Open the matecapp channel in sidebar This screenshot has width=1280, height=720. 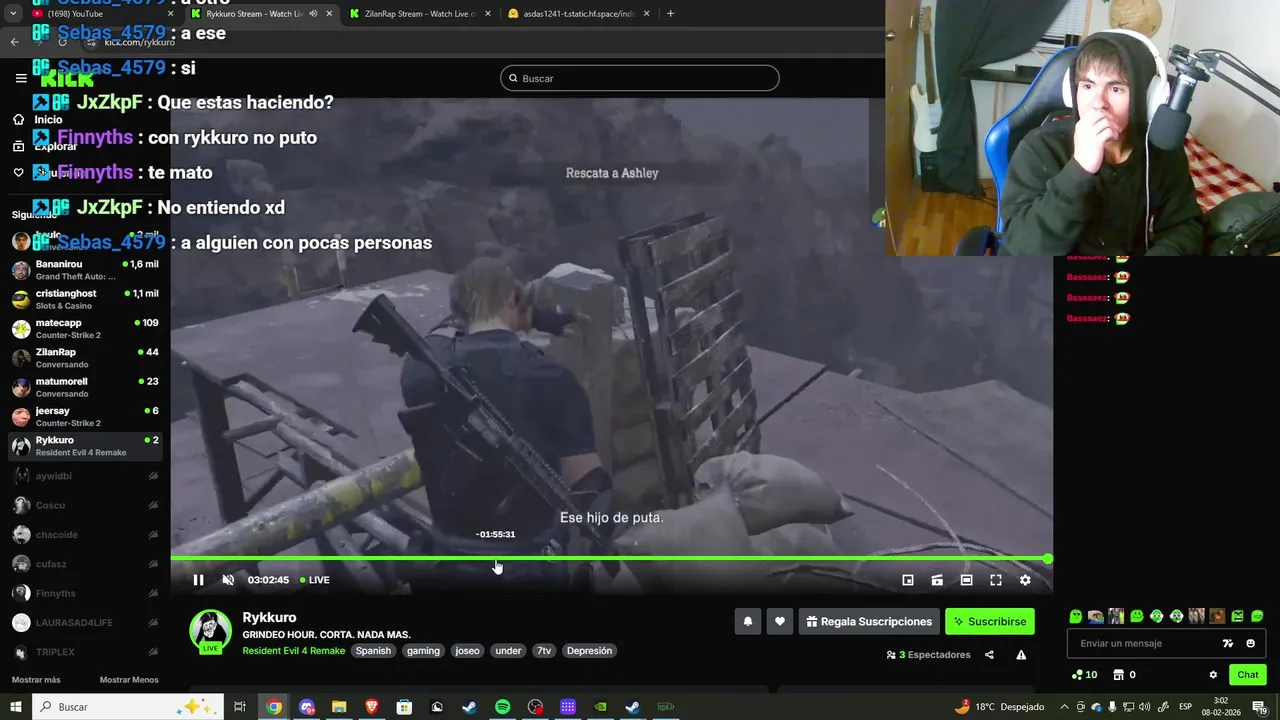click(x=85, y=328)
